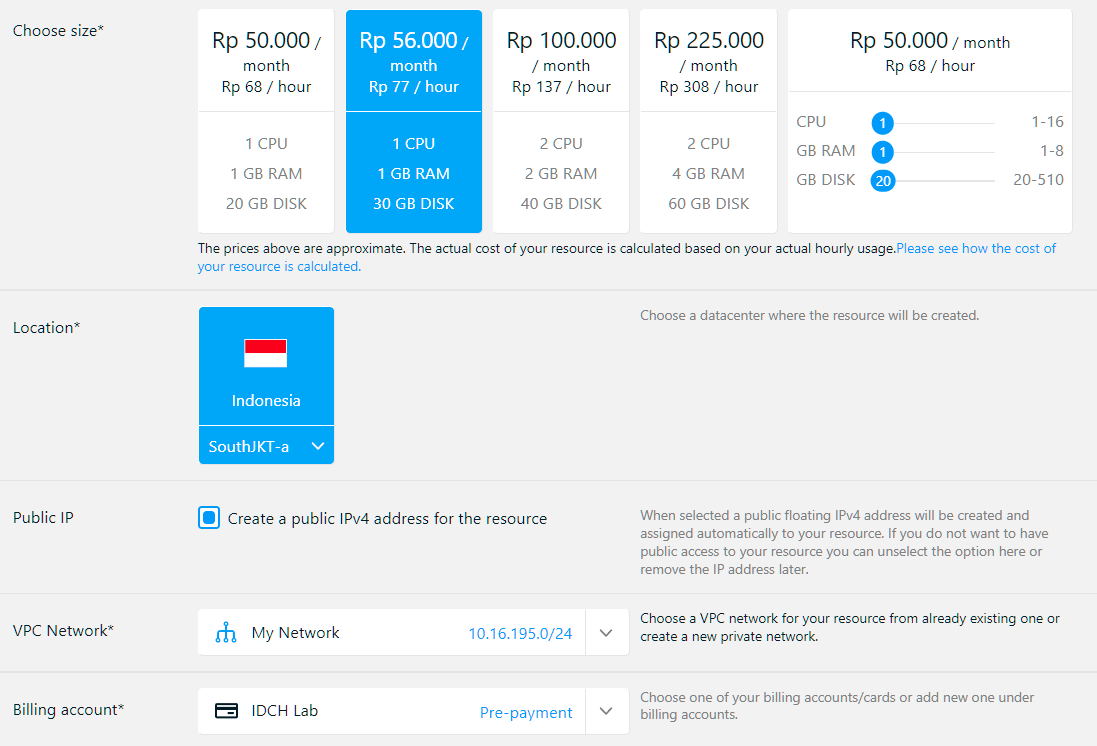
Task: Click the Pre-payment billing label
Action: [x=526, y=713]
